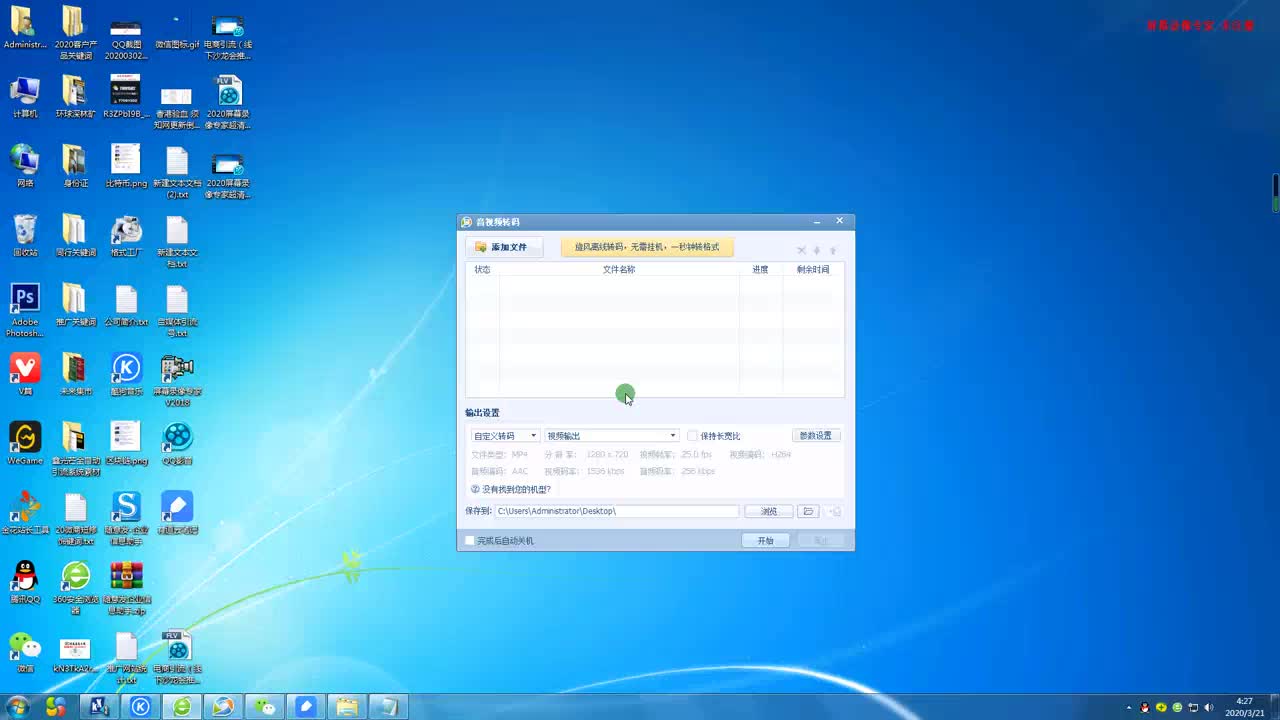The height and width of the screenshot is (720, 1280).
Task: Select the QQ影音 desktop icon
Action: (x=177, y=443)
